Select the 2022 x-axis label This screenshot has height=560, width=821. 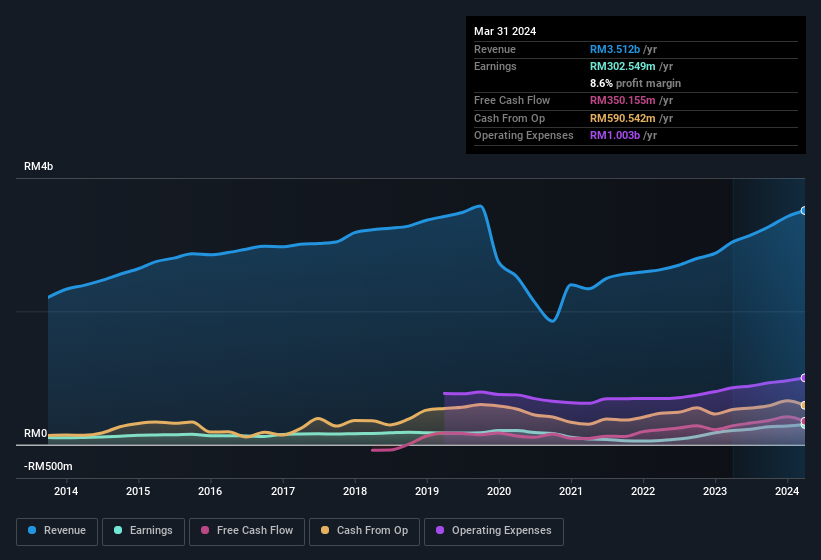coord(643,491)
